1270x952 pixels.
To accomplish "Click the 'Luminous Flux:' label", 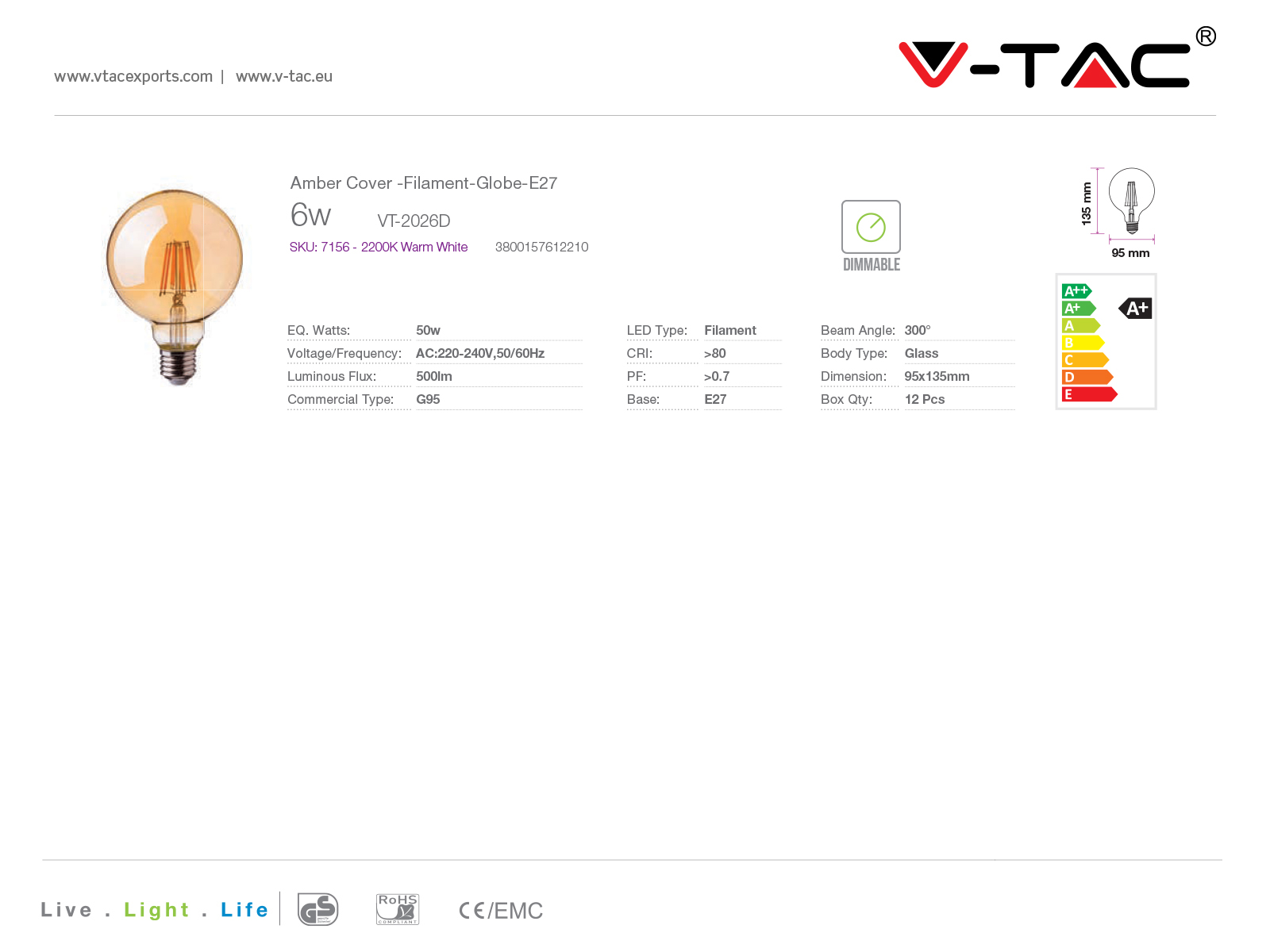I will click(x=332, y=376).
